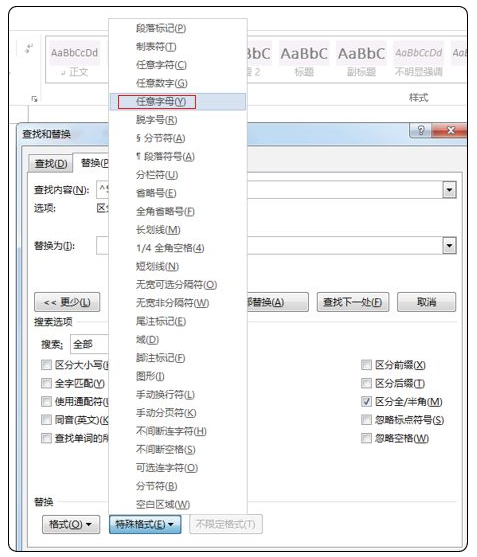Screen dimensions: 477x557
Task: Enable 区分前缀(X) checkbox
Action: tap(366, 365)
